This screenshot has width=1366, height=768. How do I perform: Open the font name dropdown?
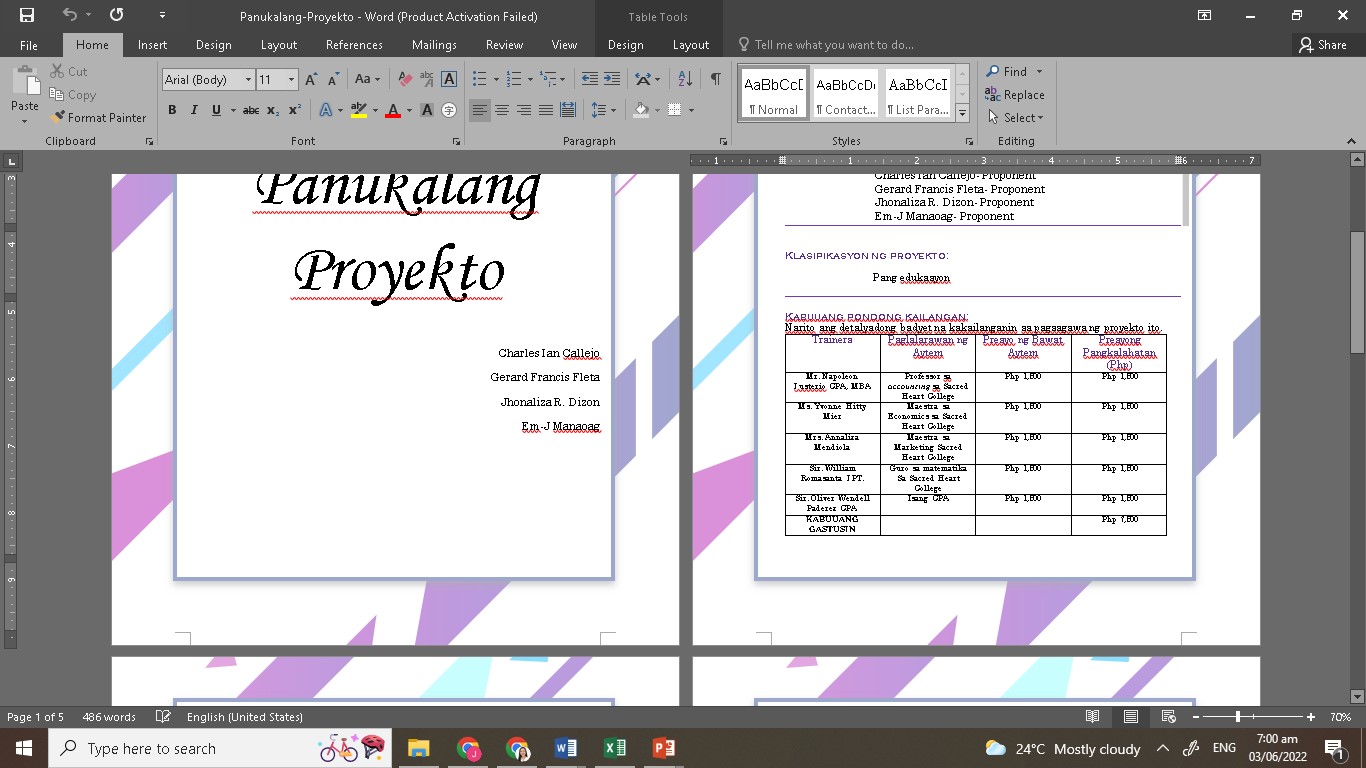coord(248,79)
